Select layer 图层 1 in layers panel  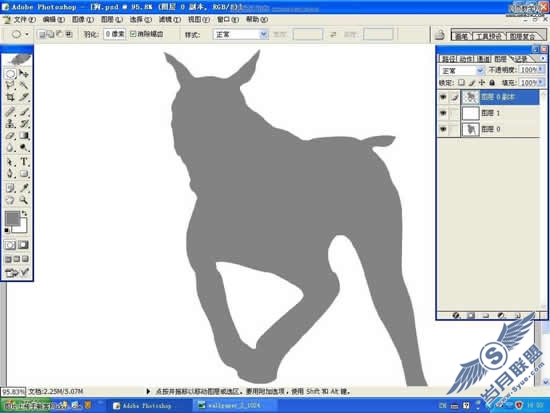500,113
